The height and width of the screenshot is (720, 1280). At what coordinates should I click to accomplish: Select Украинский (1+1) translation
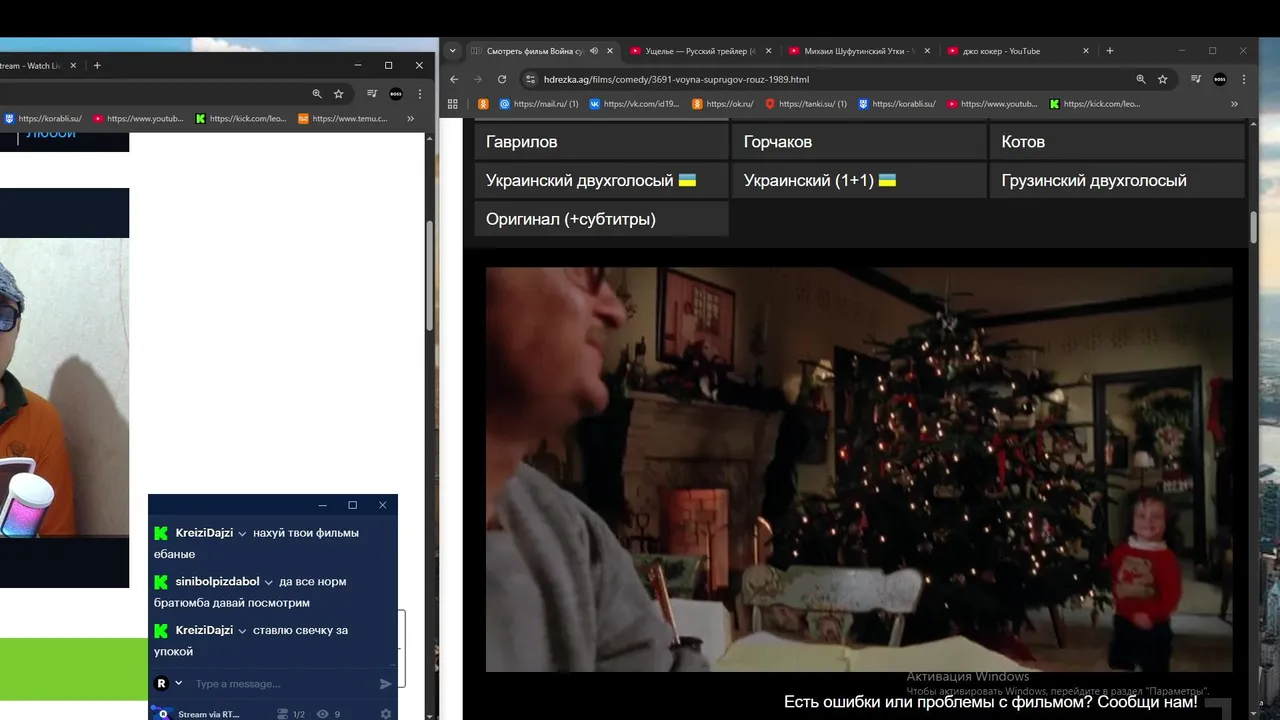pyautogui.click(x=859, y=180)
